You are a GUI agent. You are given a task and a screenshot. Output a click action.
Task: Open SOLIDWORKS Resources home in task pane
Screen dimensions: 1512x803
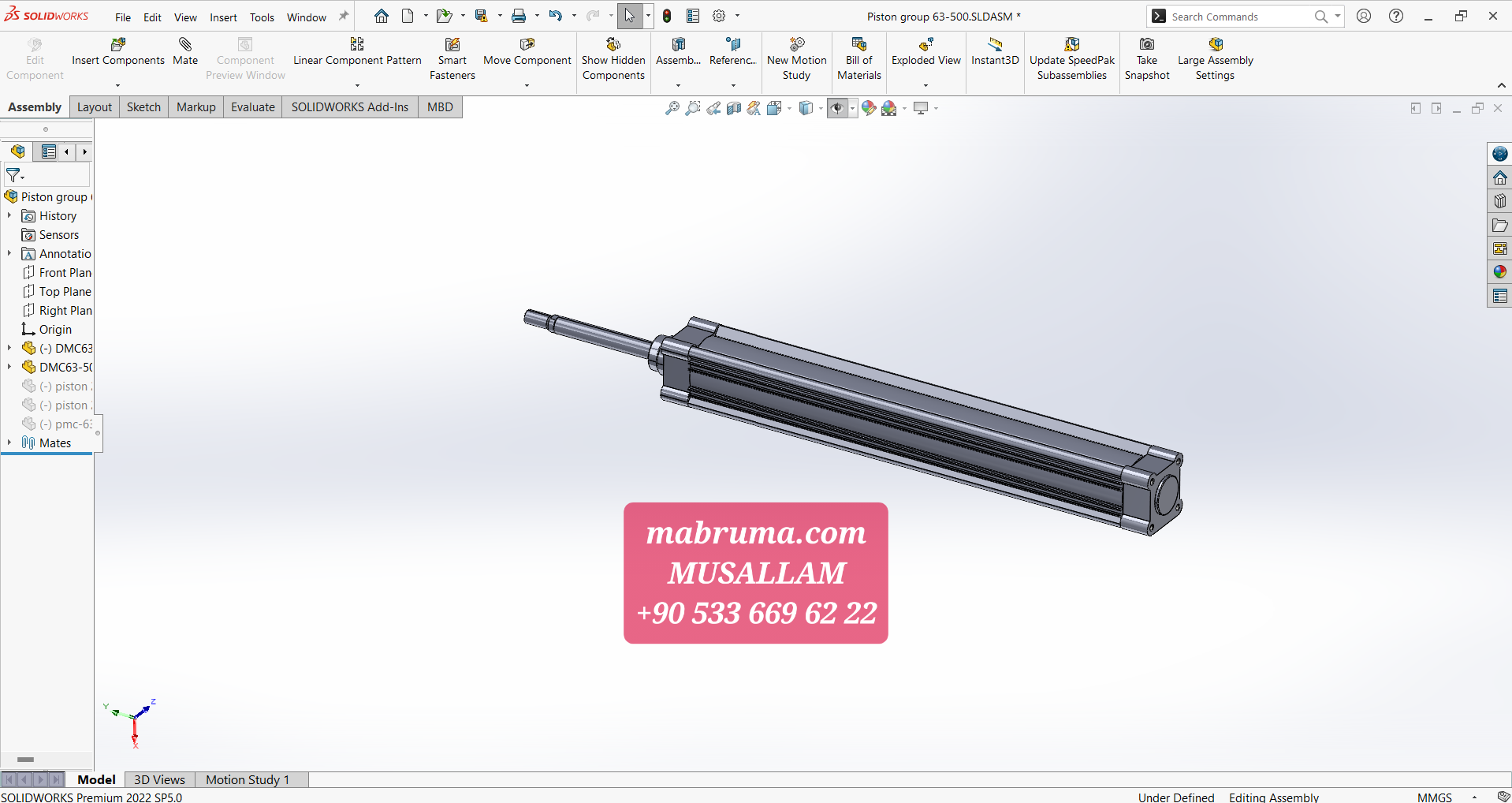[1499, 177]
